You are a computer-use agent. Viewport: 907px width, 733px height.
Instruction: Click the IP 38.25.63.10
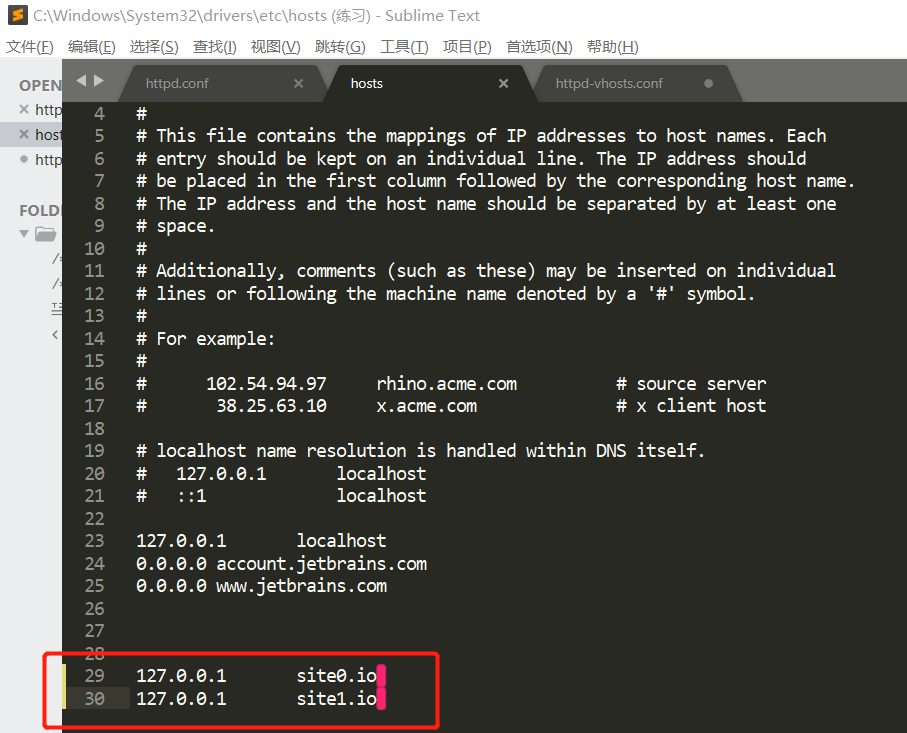click(x=271, y=406)
